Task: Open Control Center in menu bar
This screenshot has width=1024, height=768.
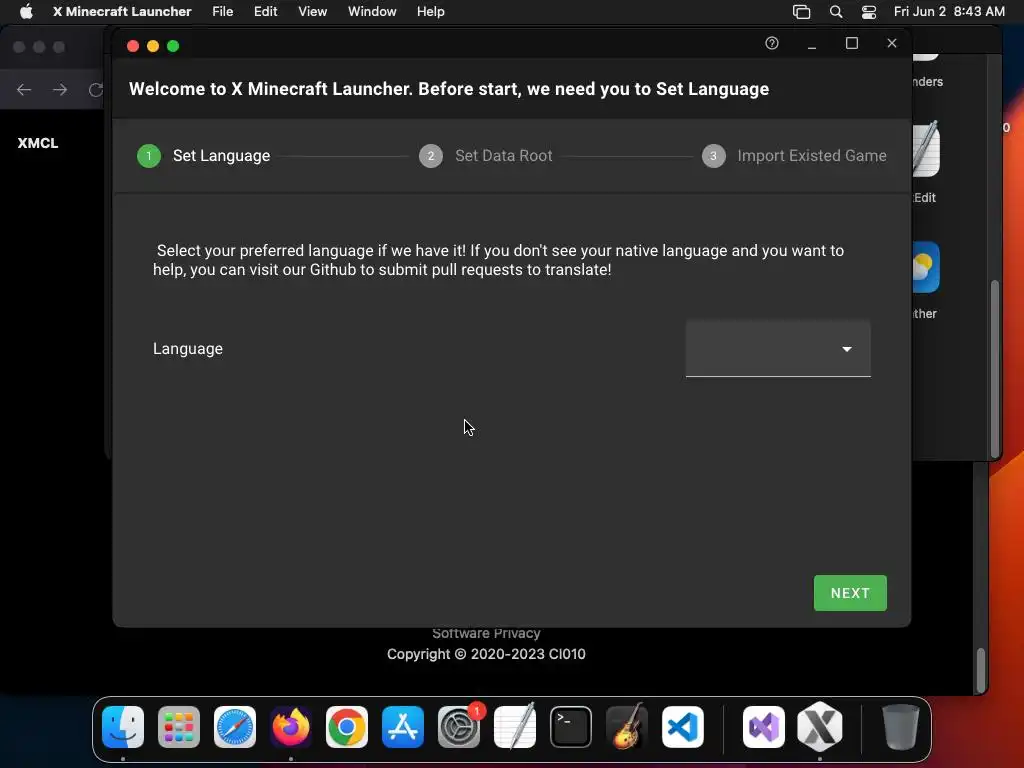Action: 869,12
